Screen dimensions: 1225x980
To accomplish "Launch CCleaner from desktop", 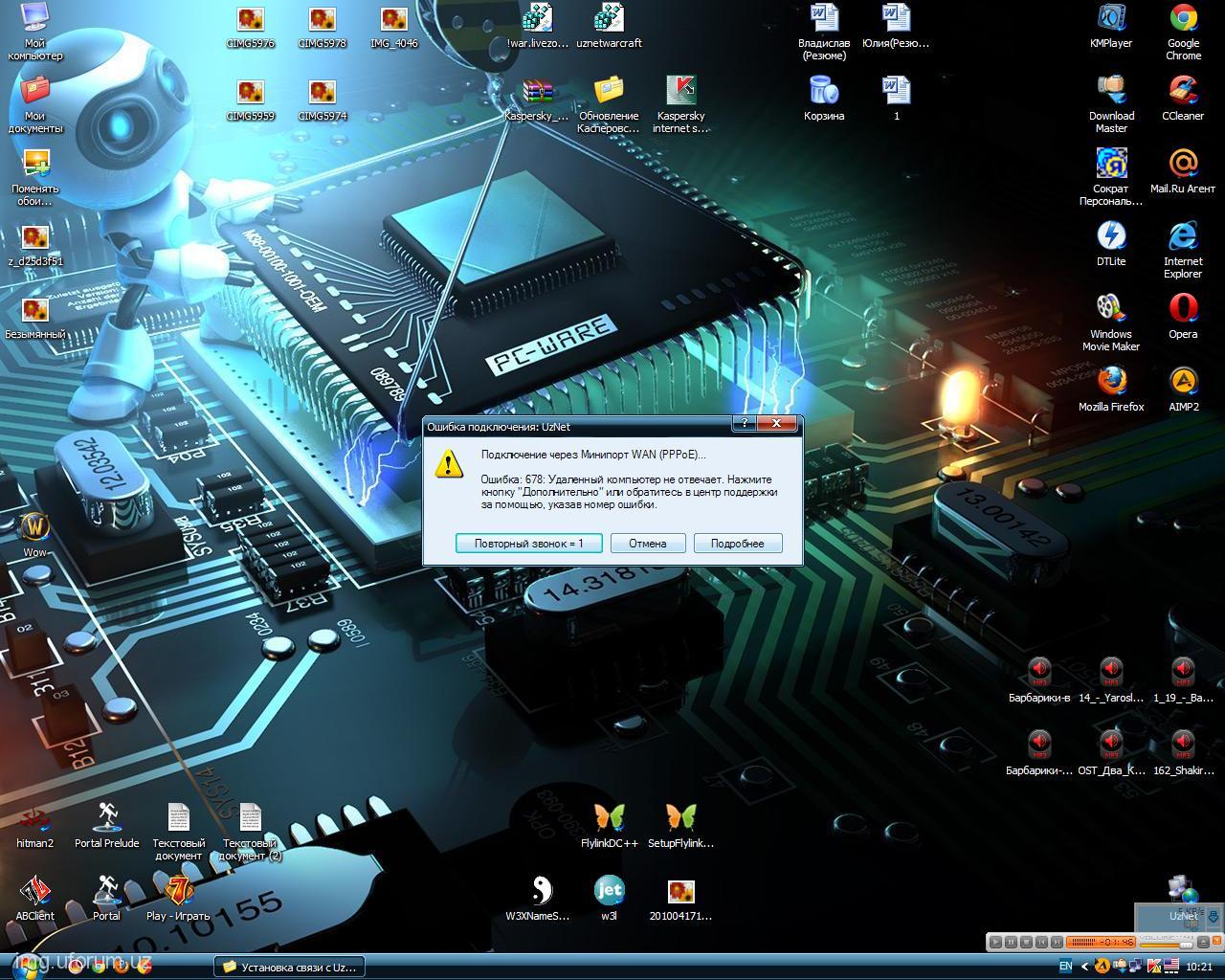I will (1184, 100).
